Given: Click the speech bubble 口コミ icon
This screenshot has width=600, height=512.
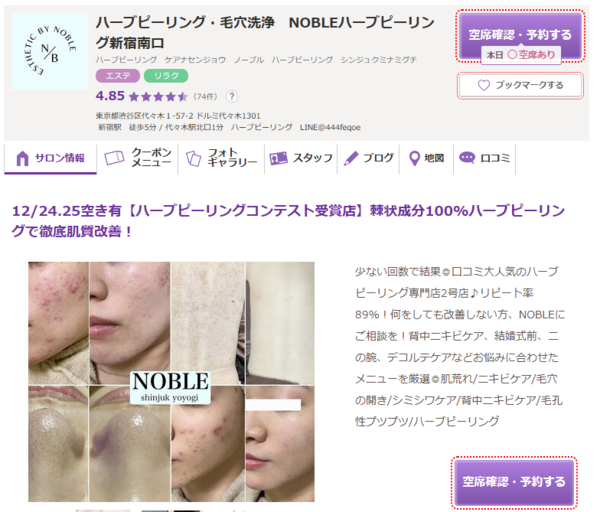Looking at the screenshot, I should click(467, 158).
